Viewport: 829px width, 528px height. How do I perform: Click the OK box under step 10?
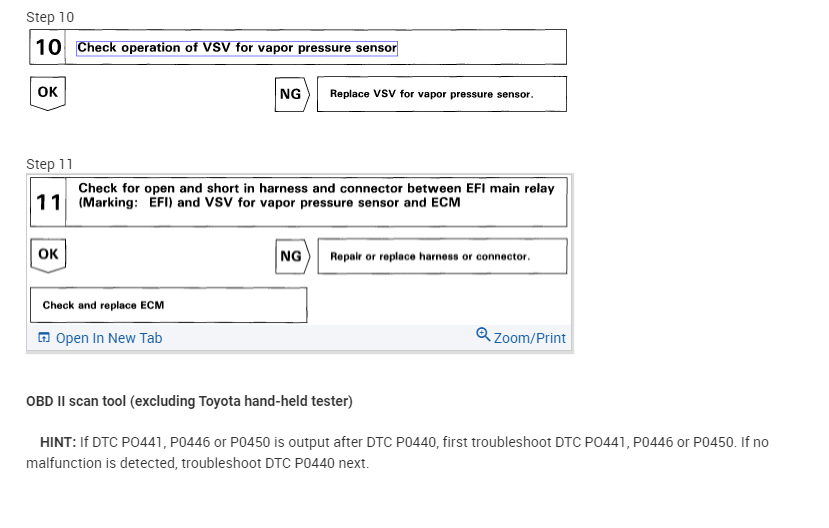[48, 93]
